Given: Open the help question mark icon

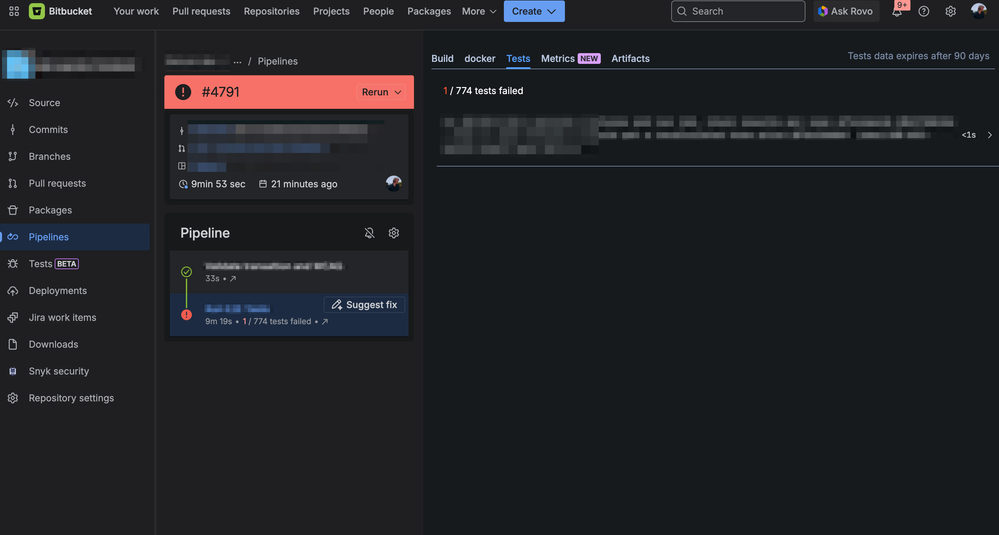Looking at the screenshot, I should click(924, 11).
